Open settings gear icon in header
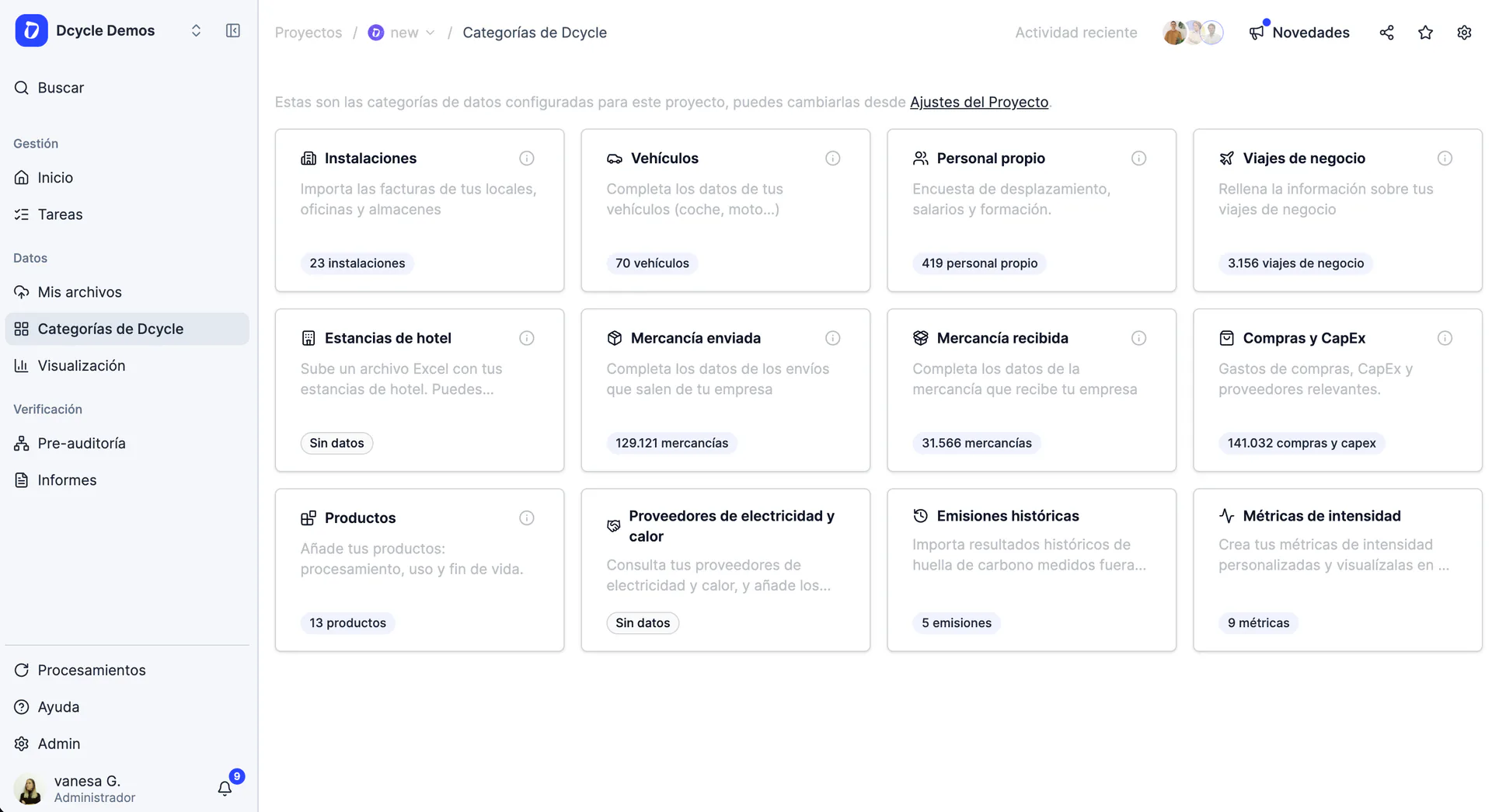Viewport: 1492px width, 812px height. click(x=1464, y=33)
